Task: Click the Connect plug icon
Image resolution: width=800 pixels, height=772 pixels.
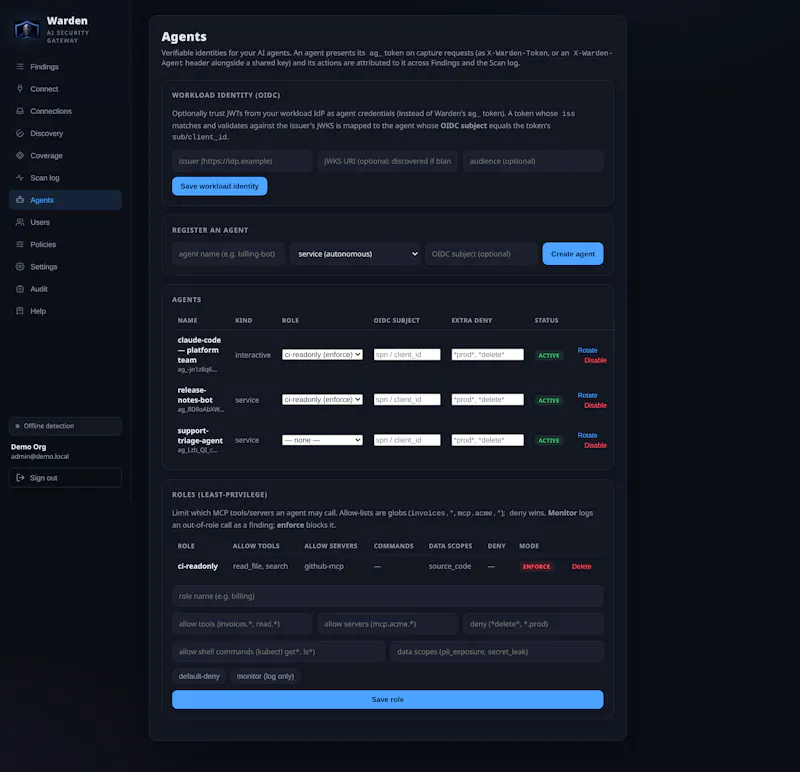Action: [x=20, y=89]
